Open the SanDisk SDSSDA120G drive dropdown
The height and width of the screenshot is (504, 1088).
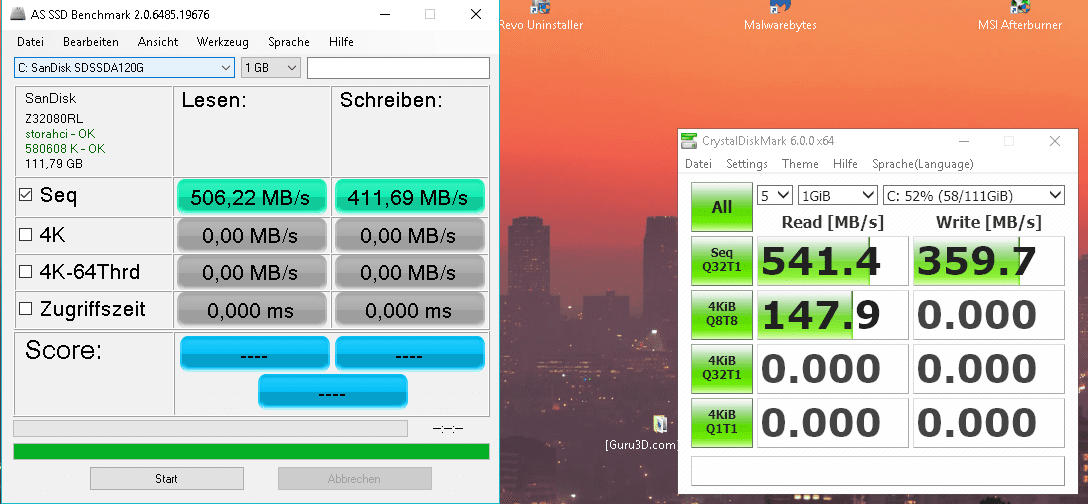[x=124, y=68]
